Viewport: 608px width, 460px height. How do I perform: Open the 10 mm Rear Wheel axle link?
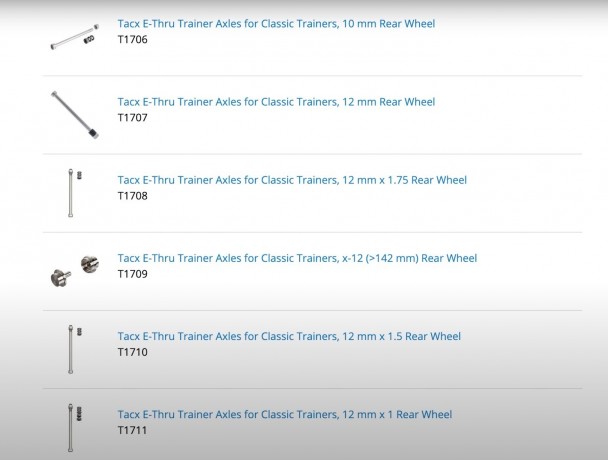[x=276, y=23]
